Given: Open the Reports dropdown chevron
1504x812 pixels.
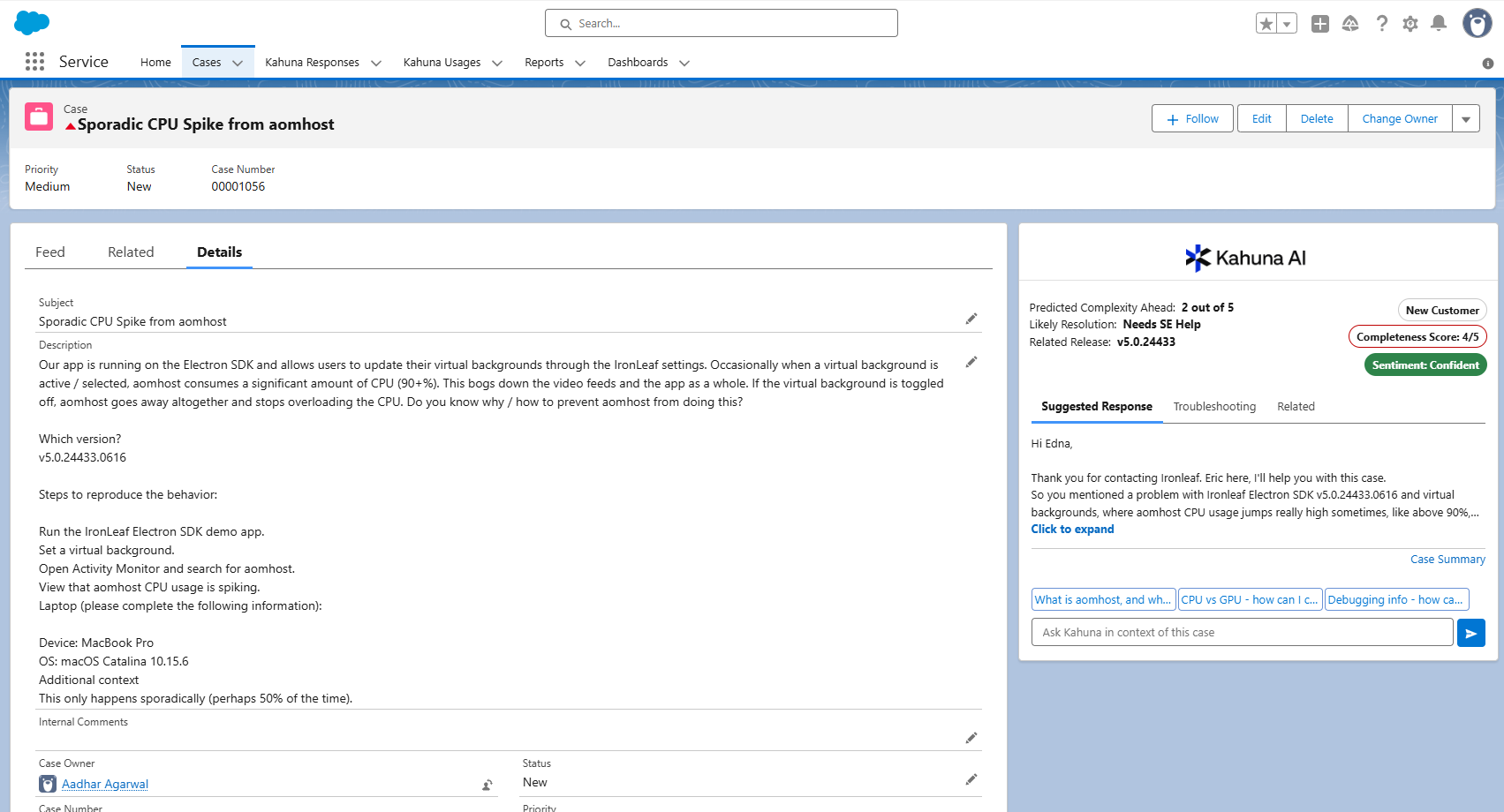Looking at the screenshot, I should pyautogui.click(x=580, y=63).
